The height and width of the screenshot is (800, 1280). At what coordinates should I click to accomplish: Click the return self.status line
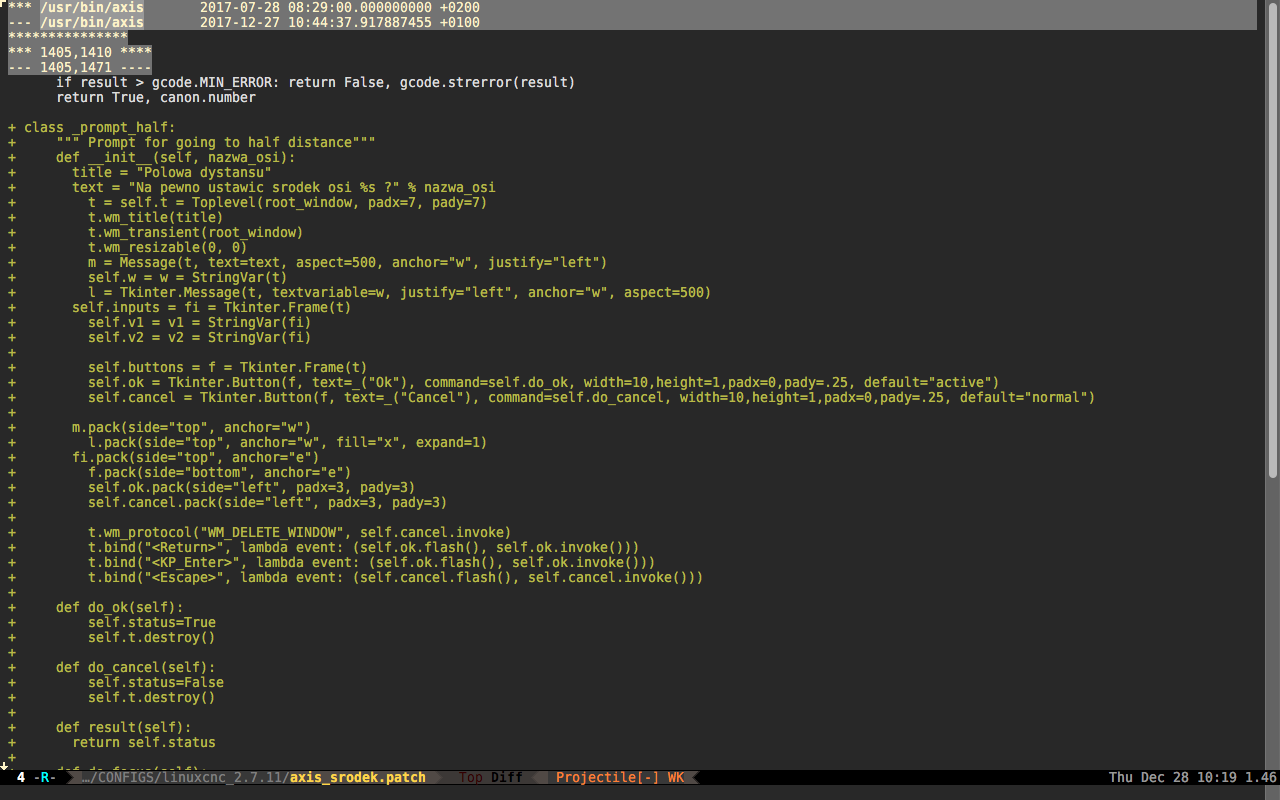click(x=144, y=742)
